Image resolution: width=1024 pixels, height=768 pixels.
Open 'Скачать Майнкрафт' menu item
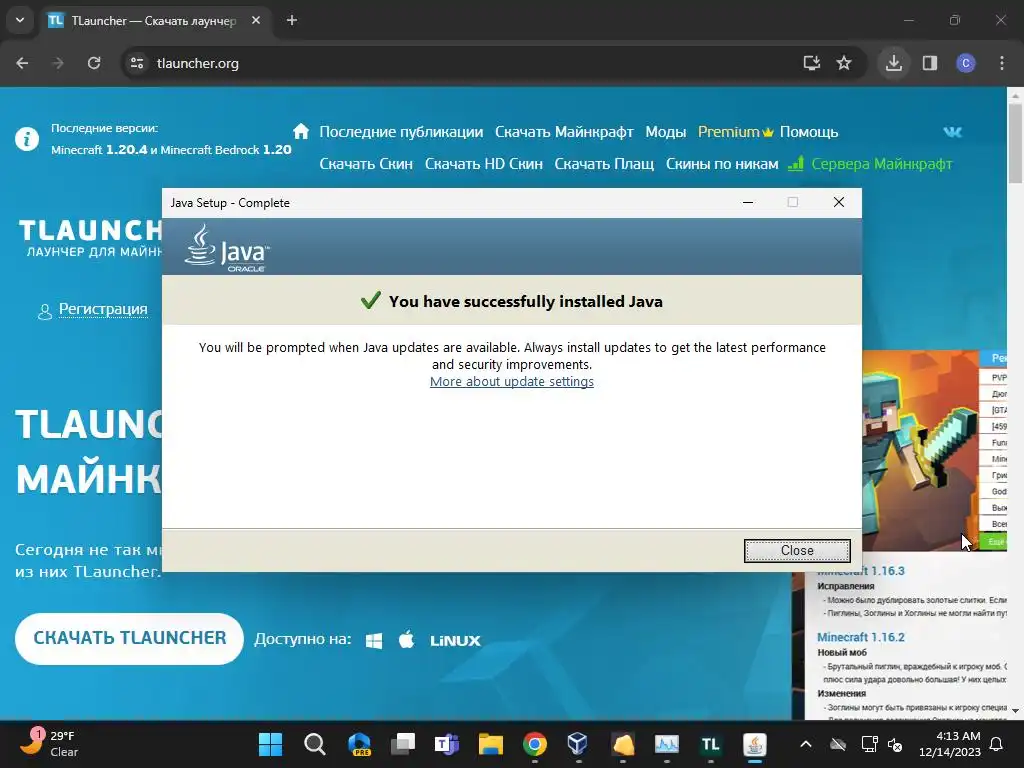coord(564,132)
